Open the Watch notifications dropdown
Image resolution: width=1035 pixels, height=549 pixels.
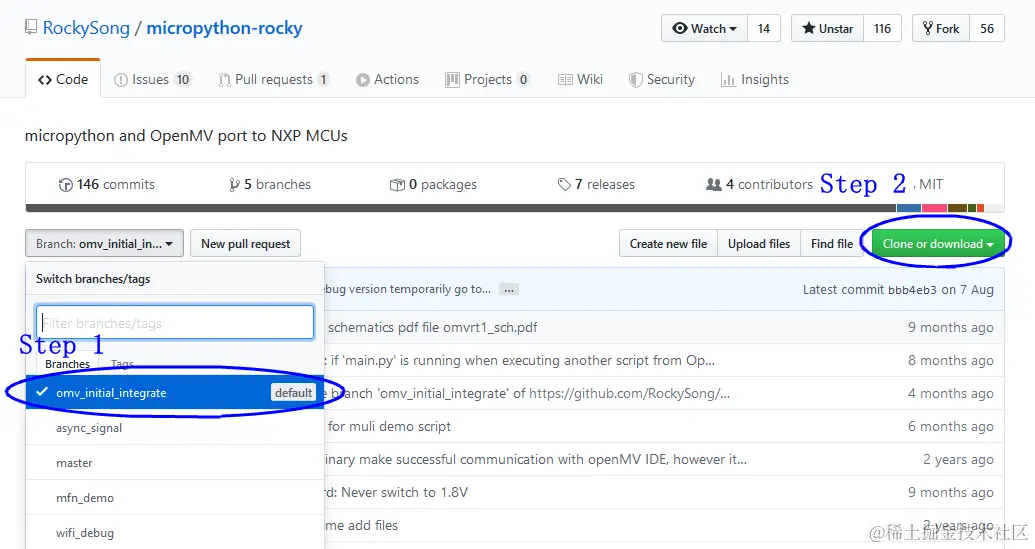click(x=704, y=28)
